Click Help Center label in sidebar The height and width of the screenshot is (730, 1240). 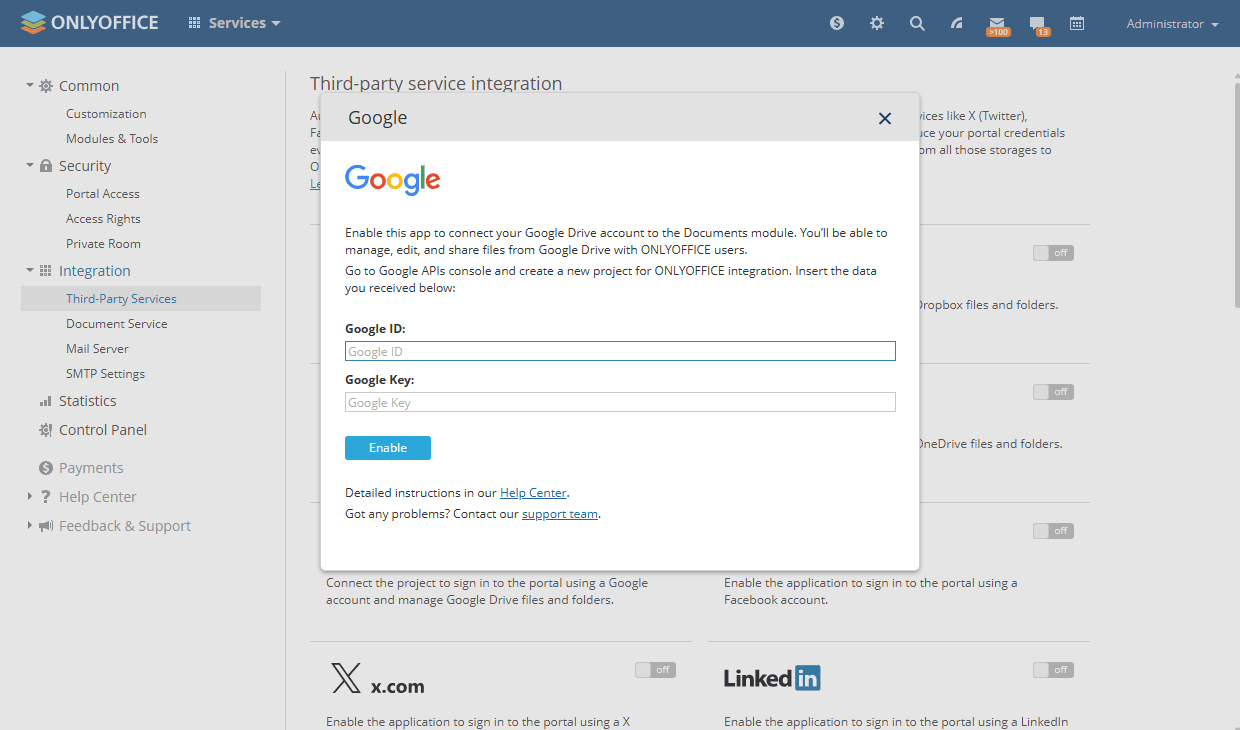[x=98, y=497]
